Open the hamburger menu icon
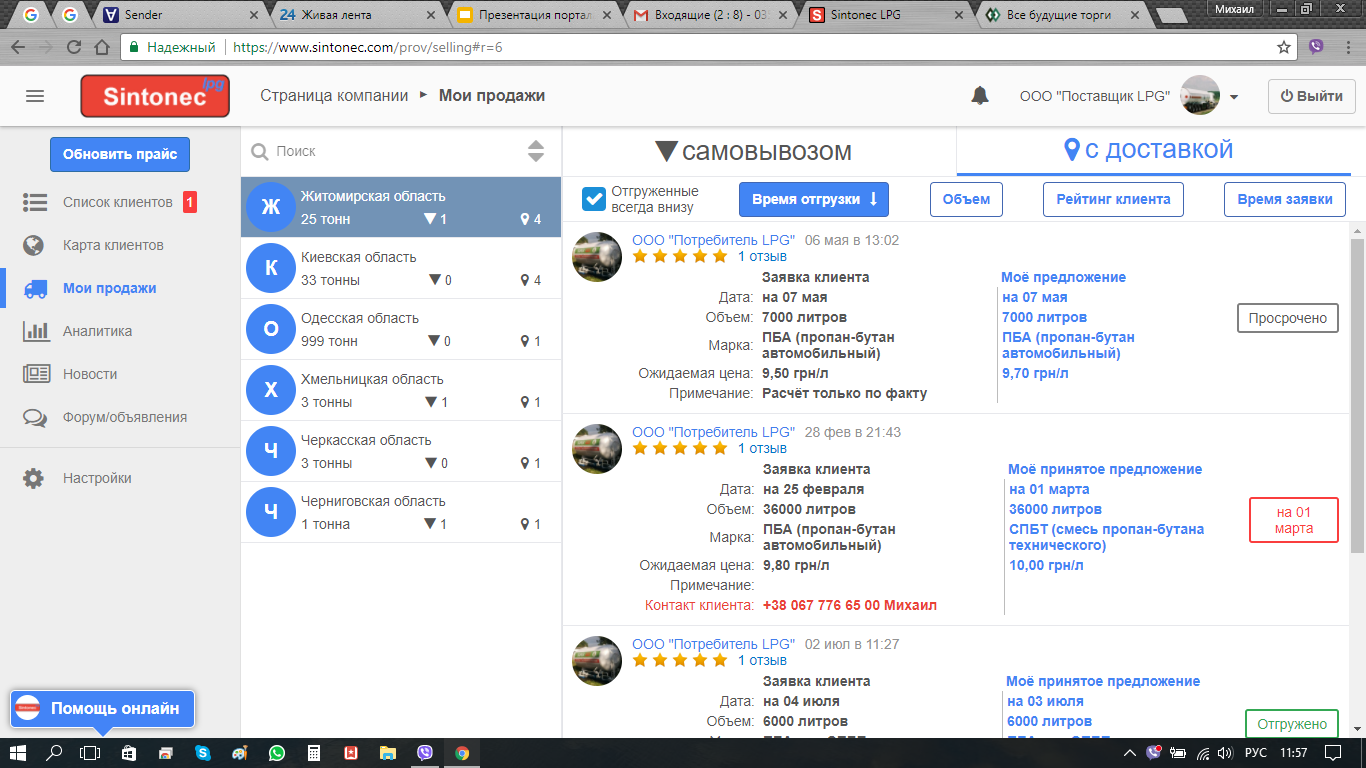 pyautogui.click(x=35, y=96)
